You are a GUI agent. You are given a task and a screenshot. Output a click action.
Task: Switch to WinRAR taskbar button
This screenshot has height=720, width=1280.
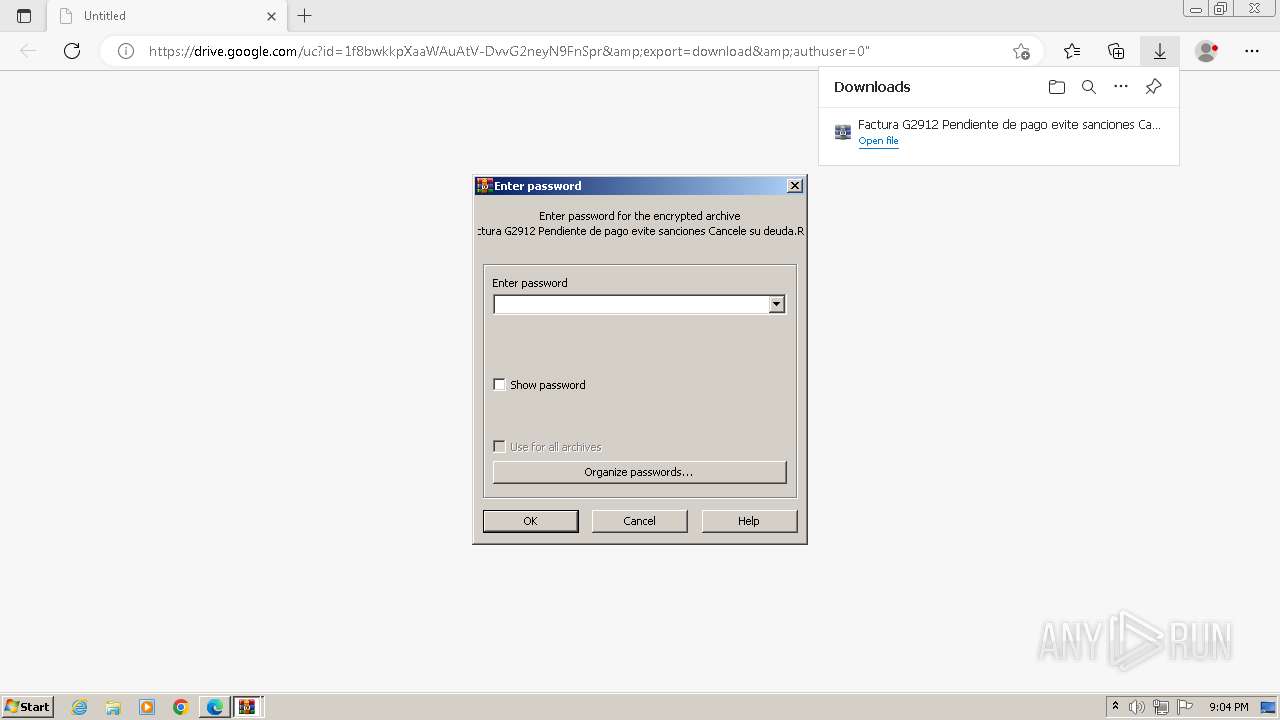pyautogui.click(x=247, y=707)
